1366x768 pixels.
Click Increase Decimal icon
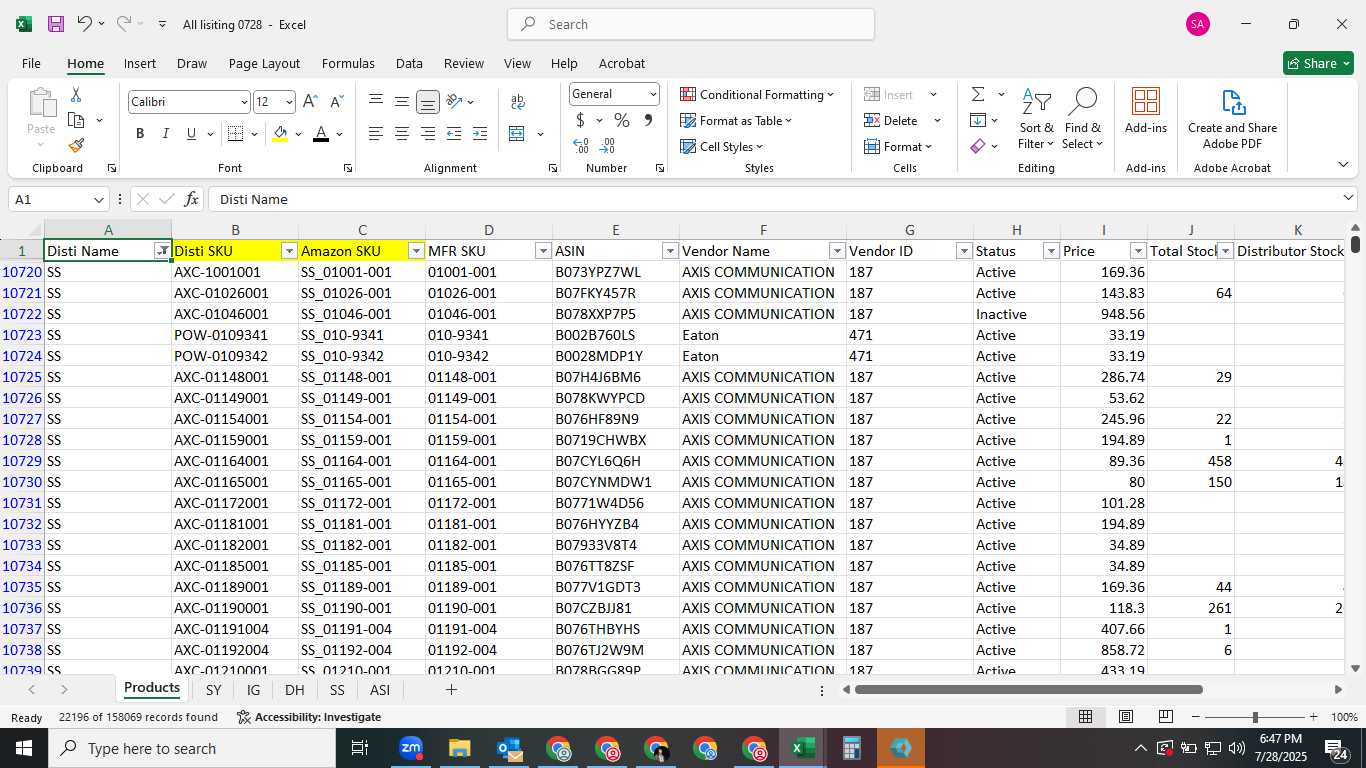pos(581,146)
